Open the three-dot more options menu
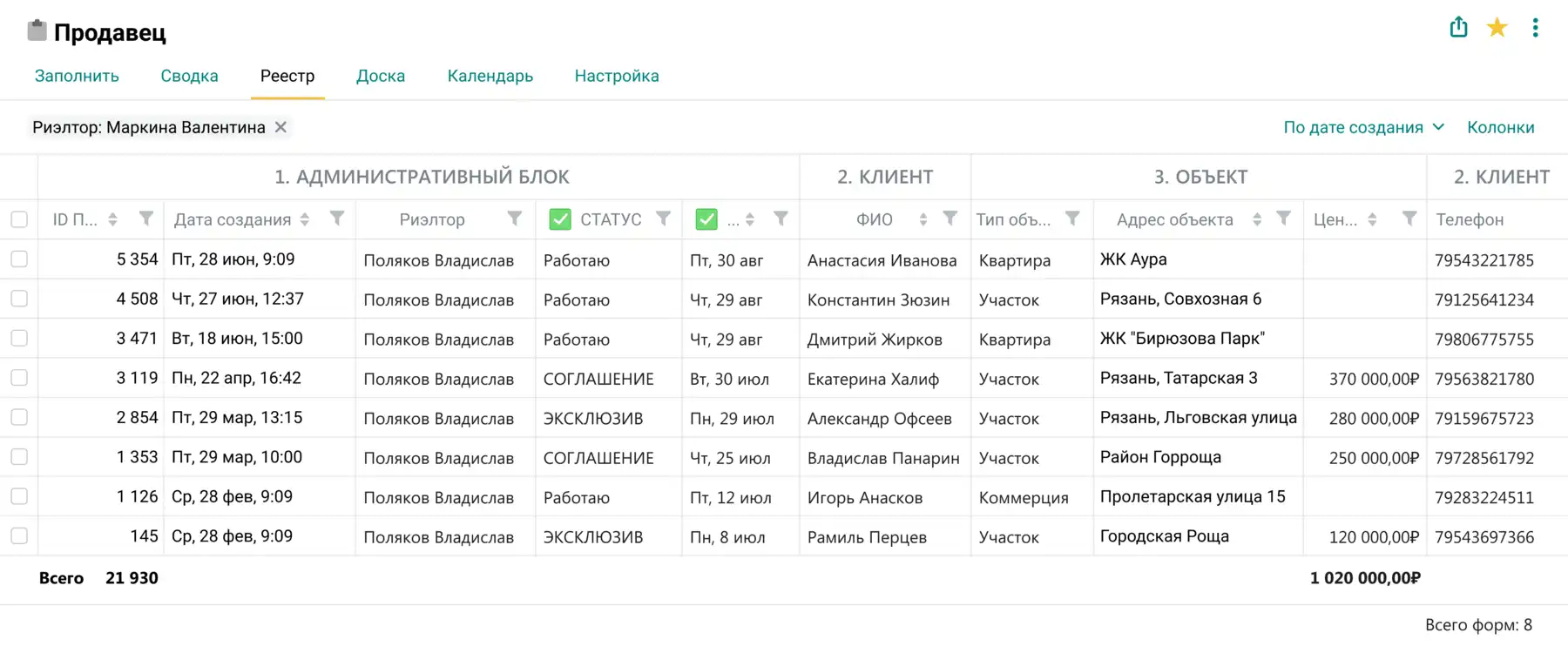 [x=1535, y=28]
